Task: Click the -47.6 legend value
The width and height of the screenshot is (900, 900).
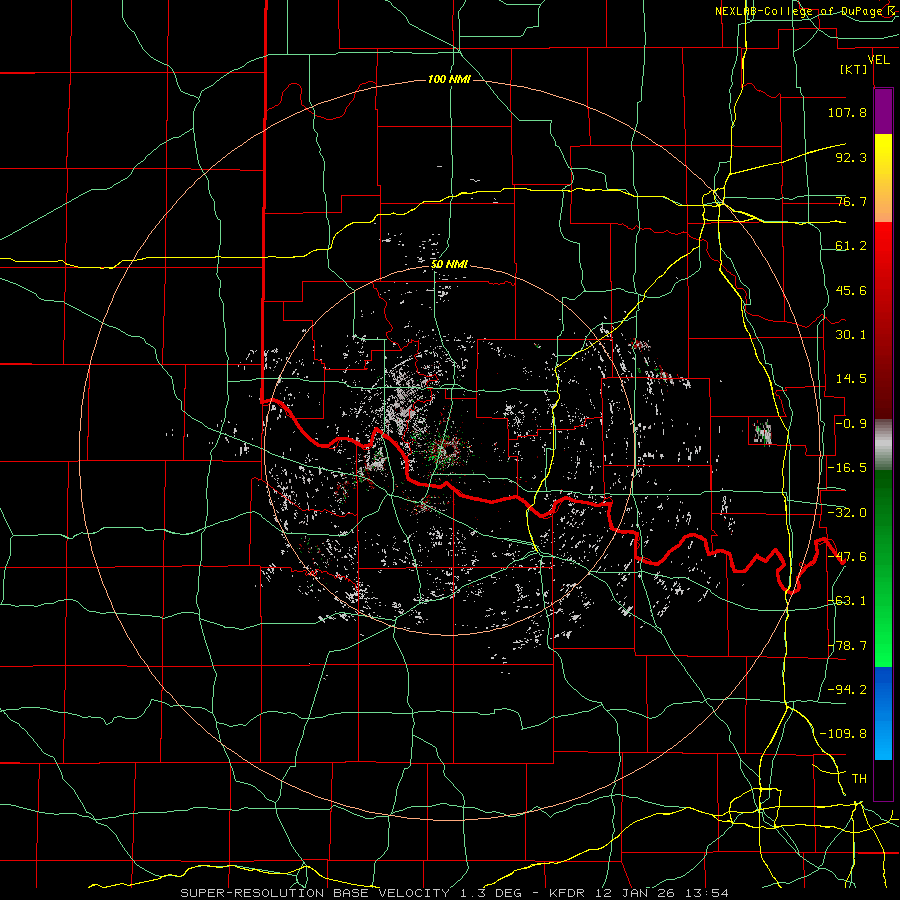Action: coord(847,557)
